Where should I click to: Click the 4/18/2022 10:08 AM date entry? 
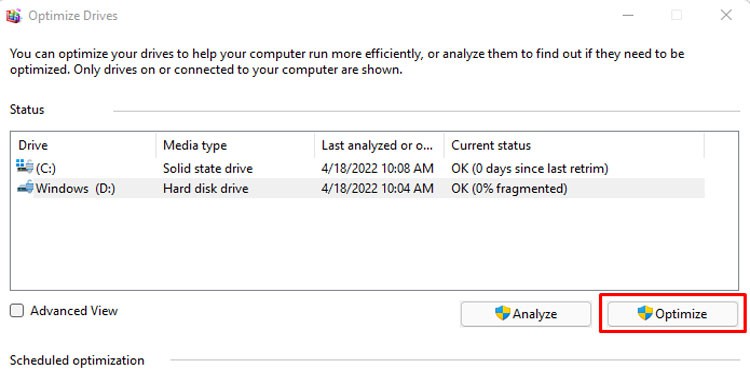pos(377,168)
